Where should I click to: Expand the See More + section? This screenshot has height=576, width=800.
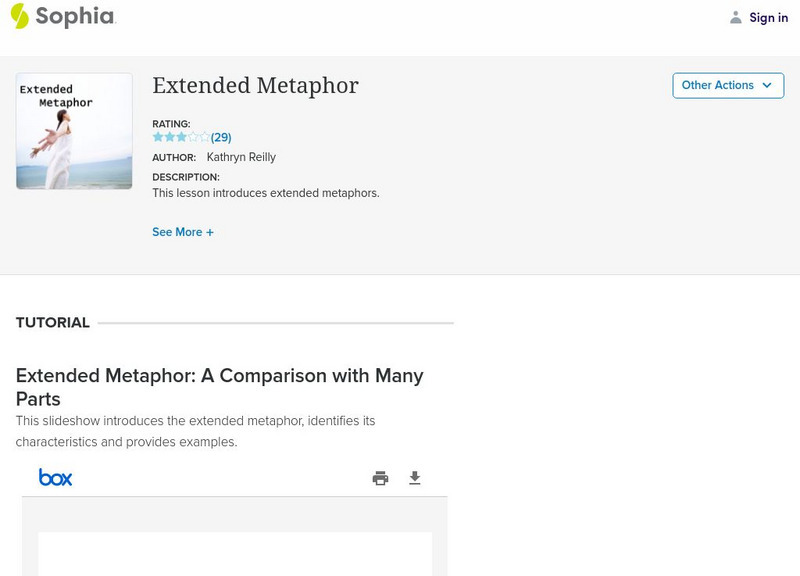(x=183, y=232)
